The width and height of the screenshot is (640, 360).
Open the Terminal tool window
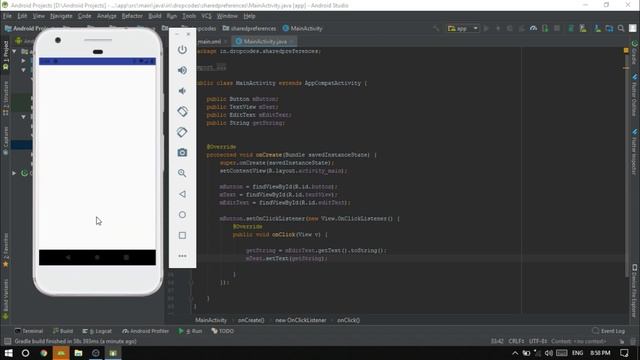[29, 331]
